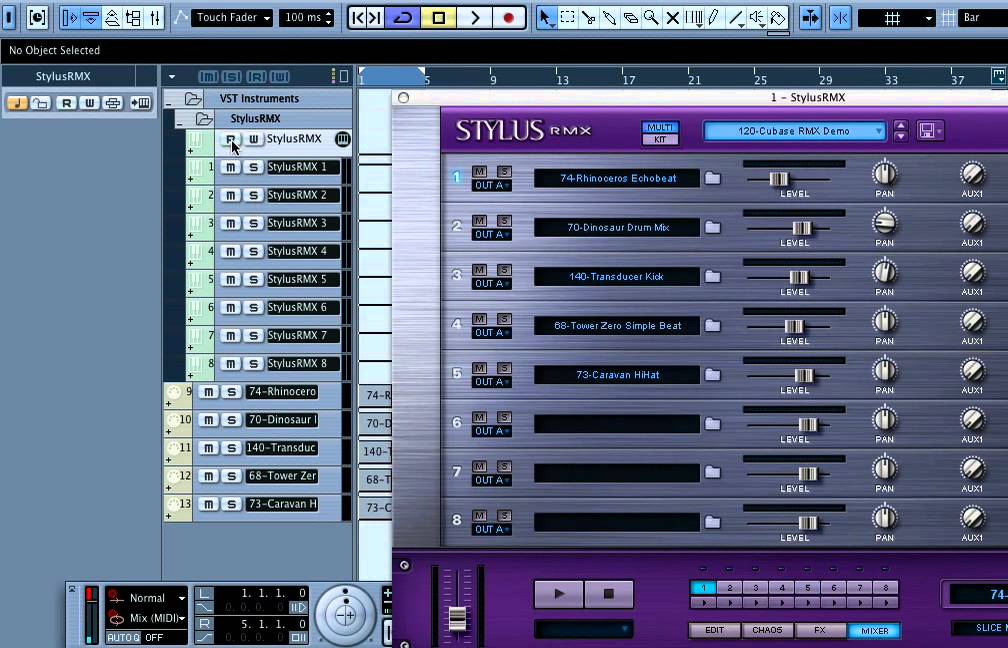Click the 100 ms return time stepper

328,17
